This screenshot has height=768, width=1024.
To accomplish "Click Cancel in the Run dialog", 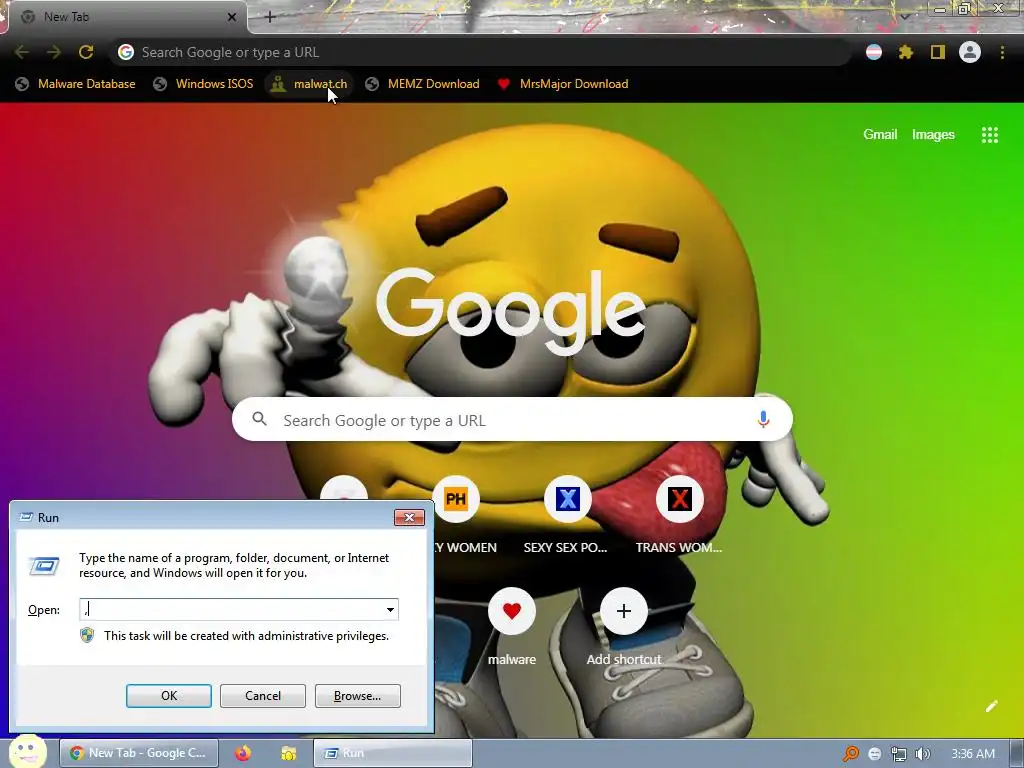I will [263, 696].
